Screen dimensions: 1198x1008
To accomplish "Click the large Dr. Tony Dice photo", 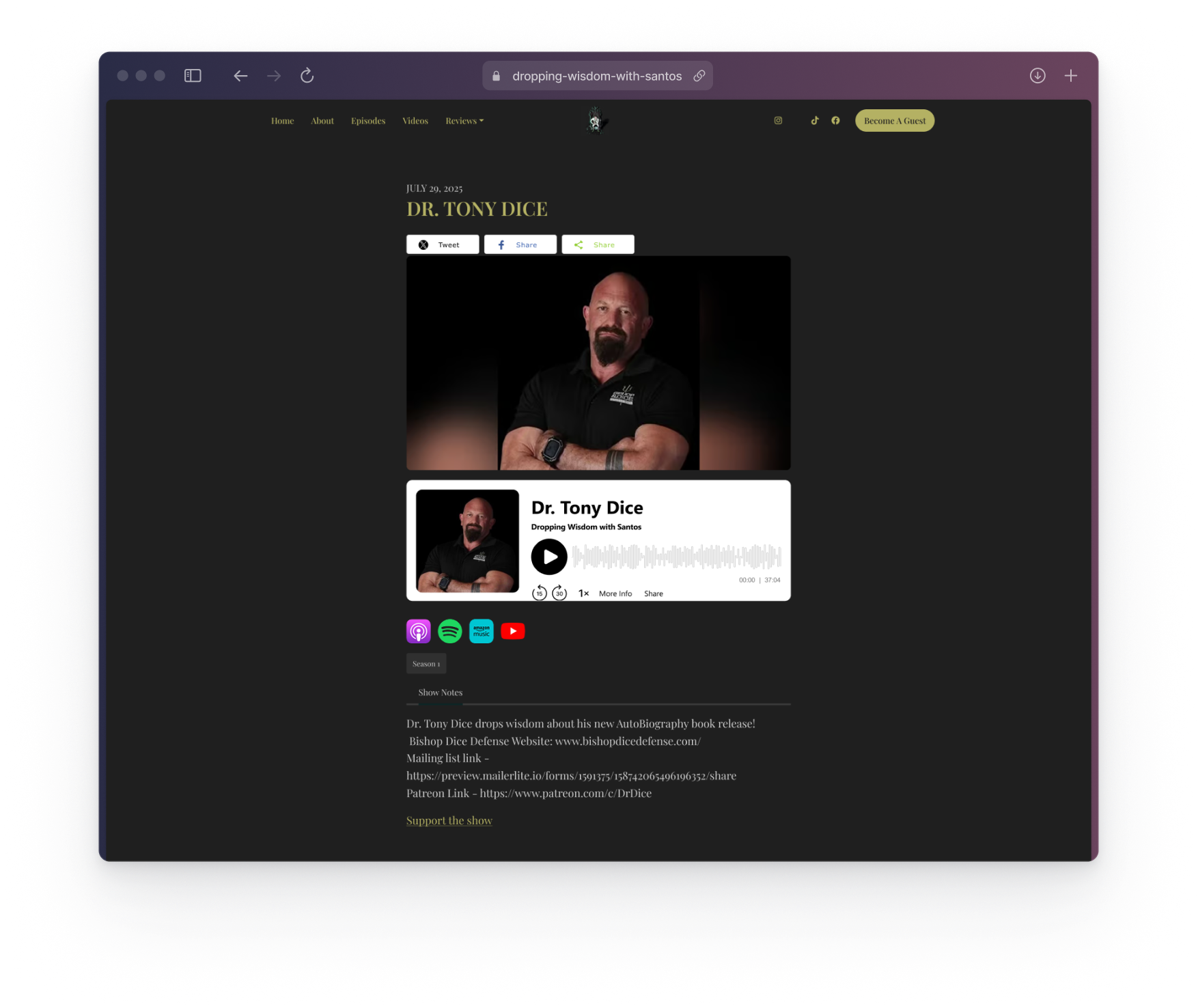I will [x=598, y=363].
